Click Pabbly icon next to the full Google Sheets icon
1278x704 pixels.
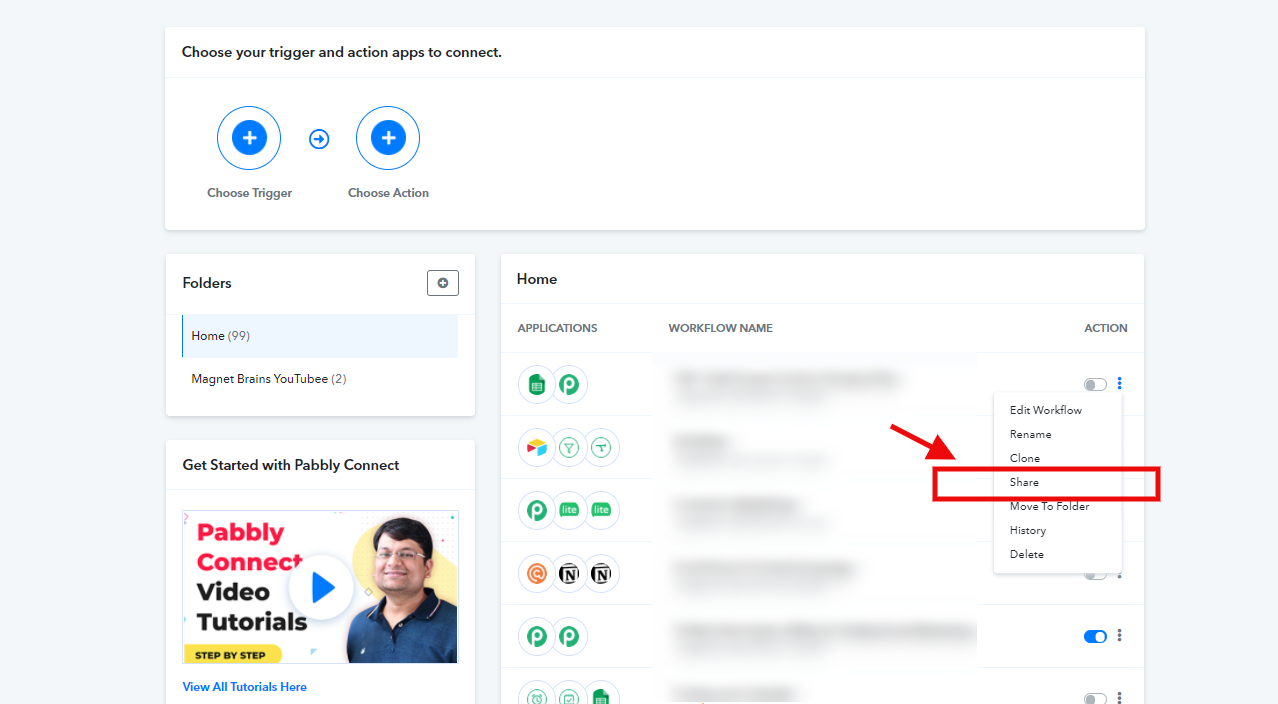coord(570,384)
